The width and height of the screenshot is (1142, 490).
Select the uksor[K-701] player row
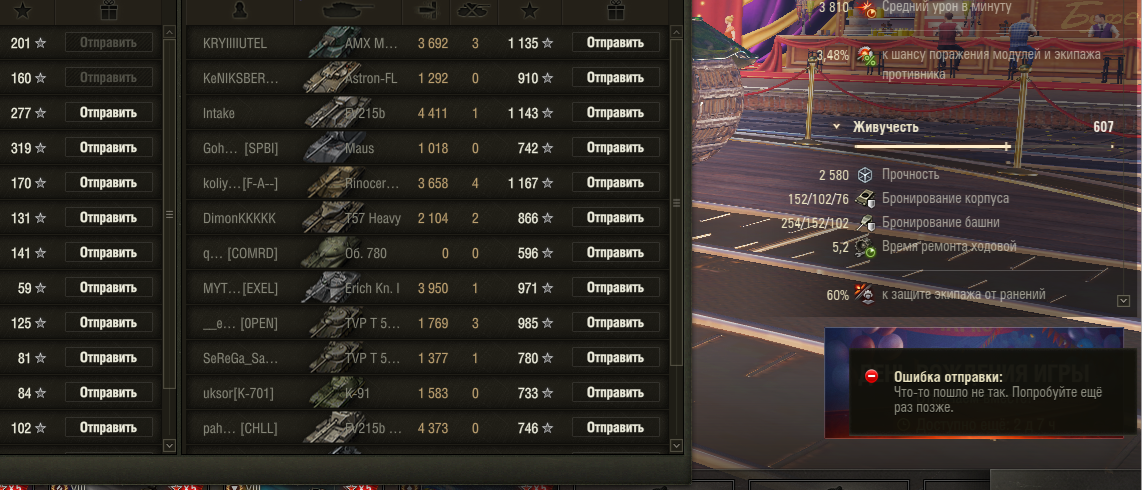point(428,393)
